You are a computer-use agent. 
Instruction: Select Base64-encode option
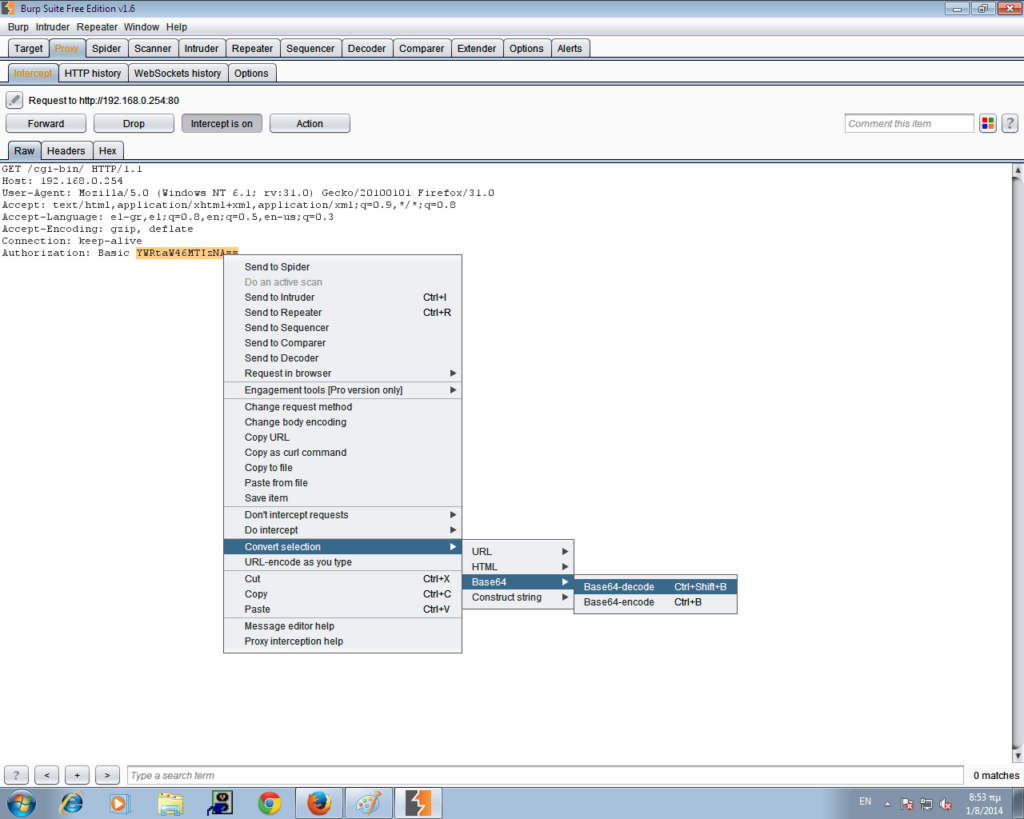point(655,602)
